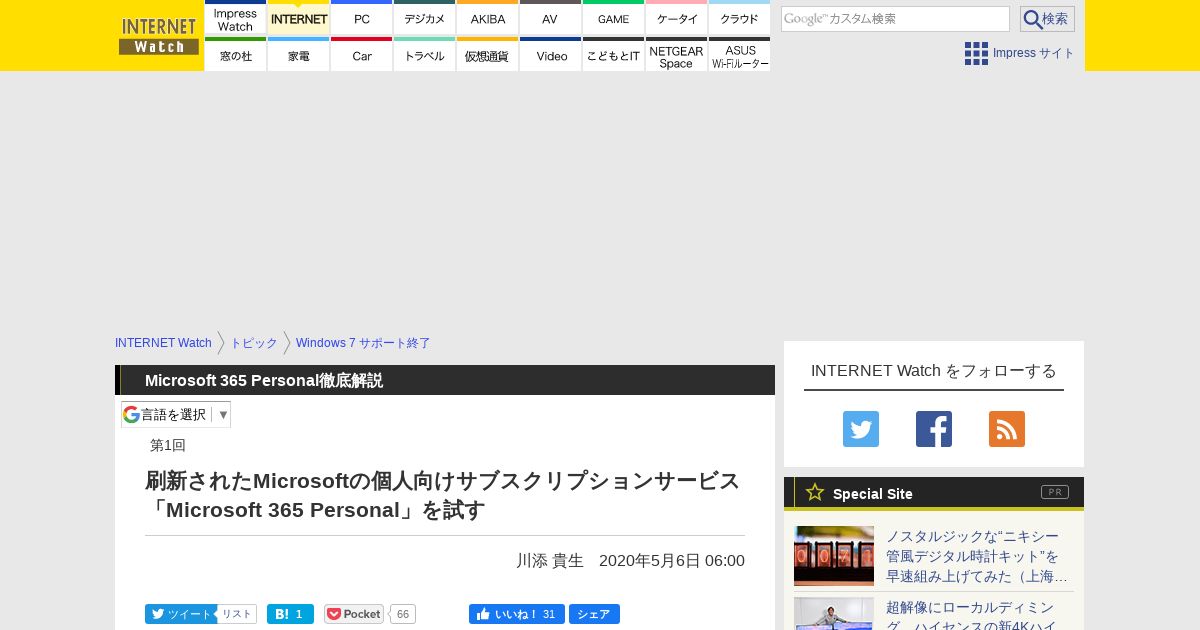The height and width of the screenshot is (630, 1200).
Task: Click the Tweet button
Action: [180, 614]
